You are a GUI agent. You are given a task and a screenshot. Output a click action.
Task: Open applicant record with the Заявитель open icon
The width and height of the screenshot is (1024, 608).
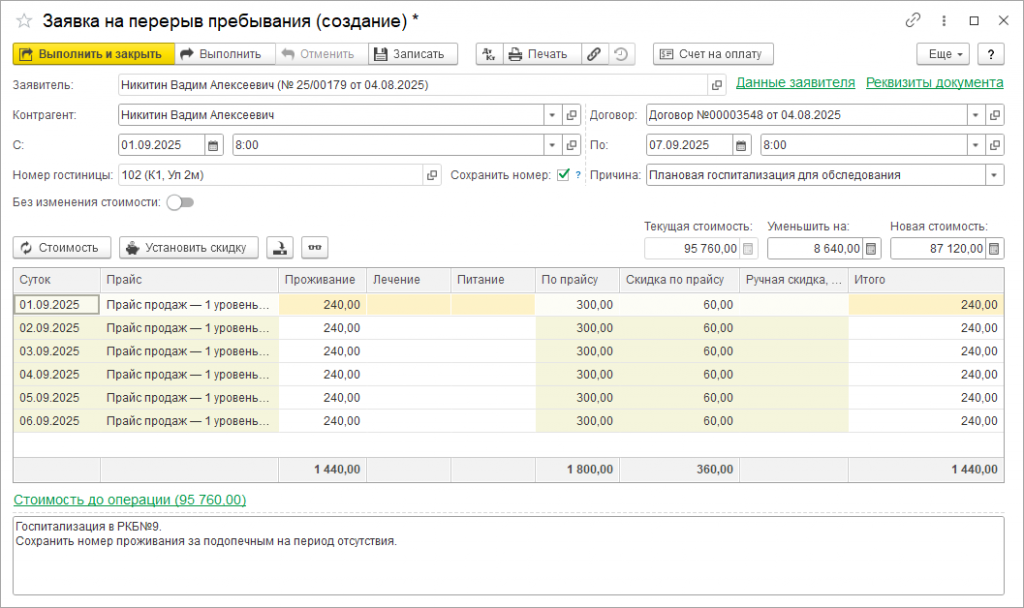pyautogui.click(x=716, y=85)
